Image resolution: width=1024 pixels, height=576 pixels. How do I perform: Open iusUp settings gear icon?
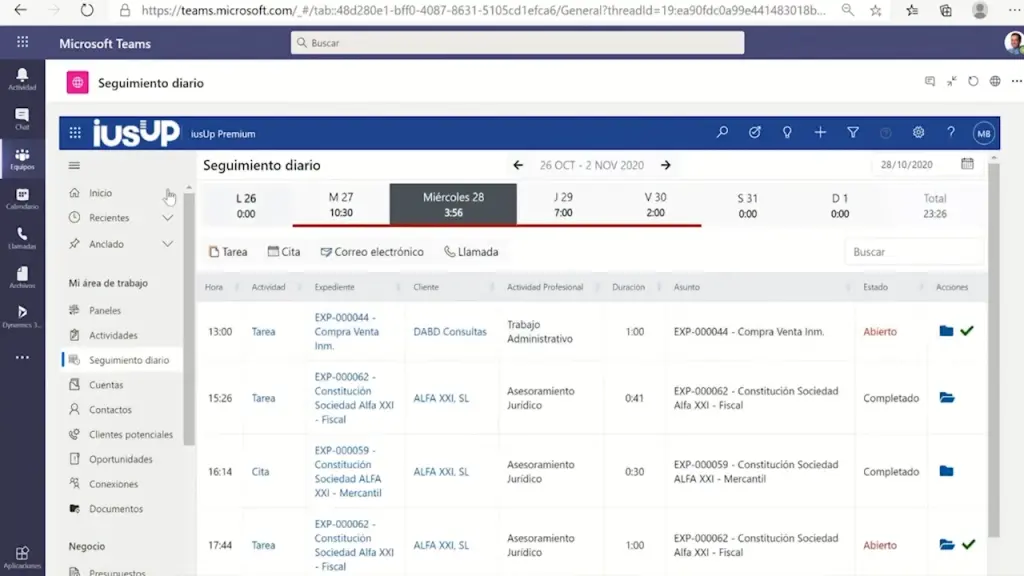(x=918, y=133)
